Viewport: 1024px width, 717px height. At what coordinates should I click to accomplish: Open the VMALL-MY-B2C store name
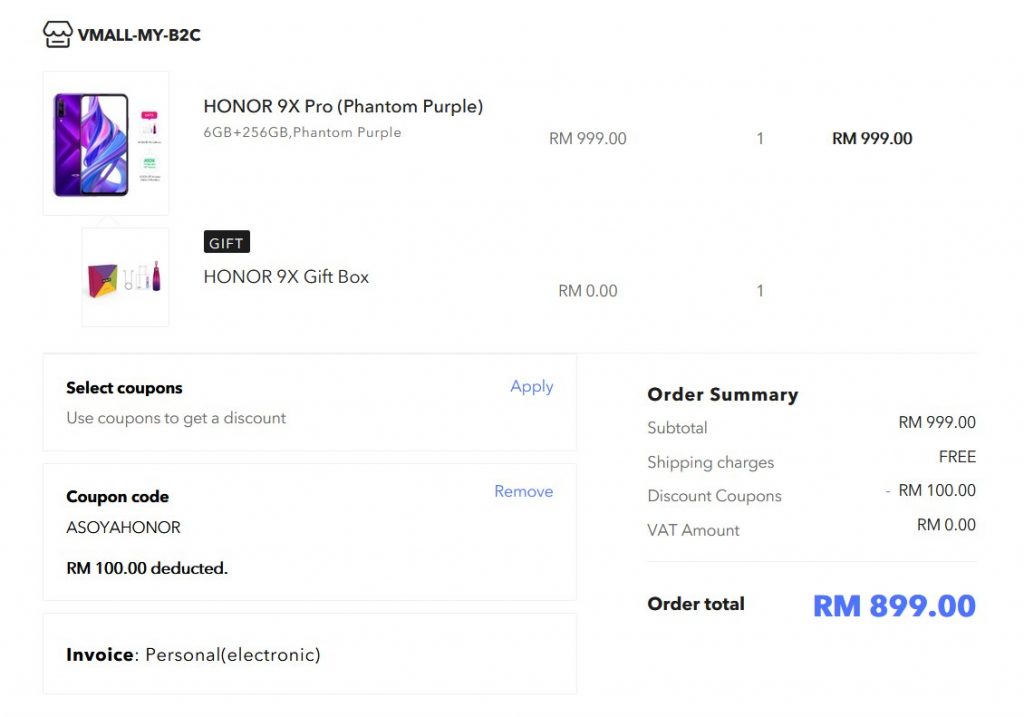139,35
